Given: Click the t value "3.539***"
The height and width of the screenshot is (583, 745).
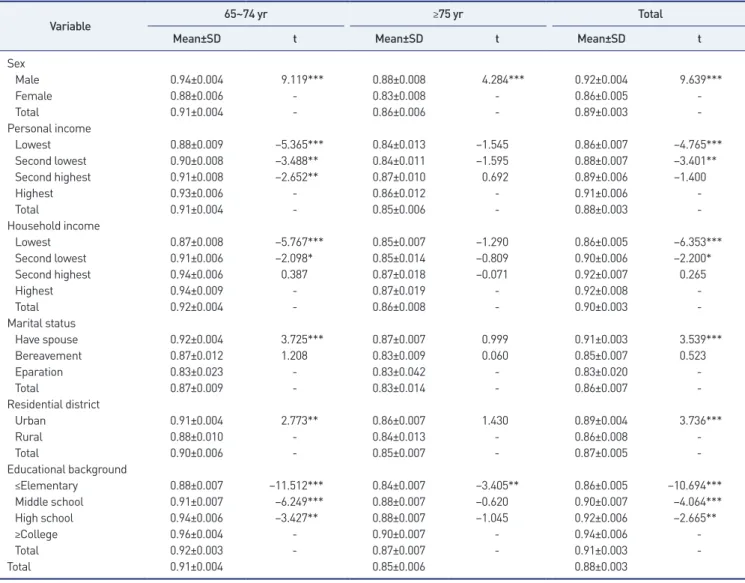Looking at the screenshot, I should [700, 339].
